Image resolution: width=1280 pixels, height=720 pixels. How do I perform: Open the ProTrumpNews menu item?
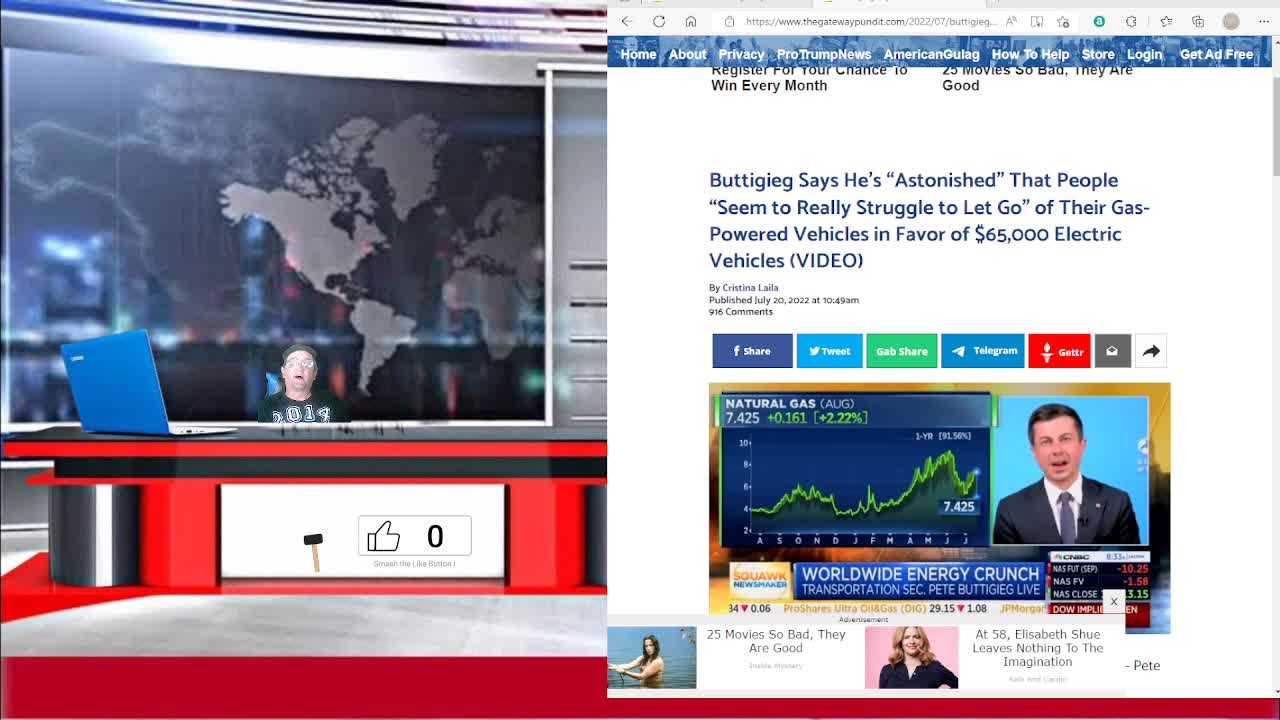pos(824,54)
